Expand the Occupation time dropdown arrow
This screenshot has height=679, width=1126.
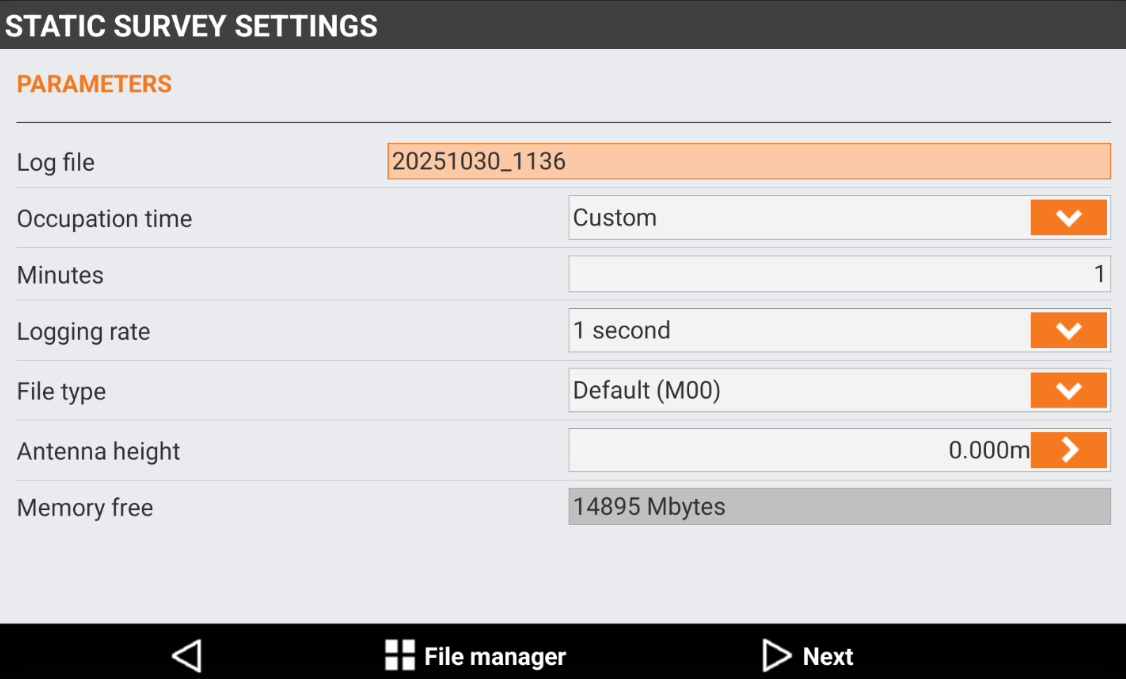(1069, 218)
